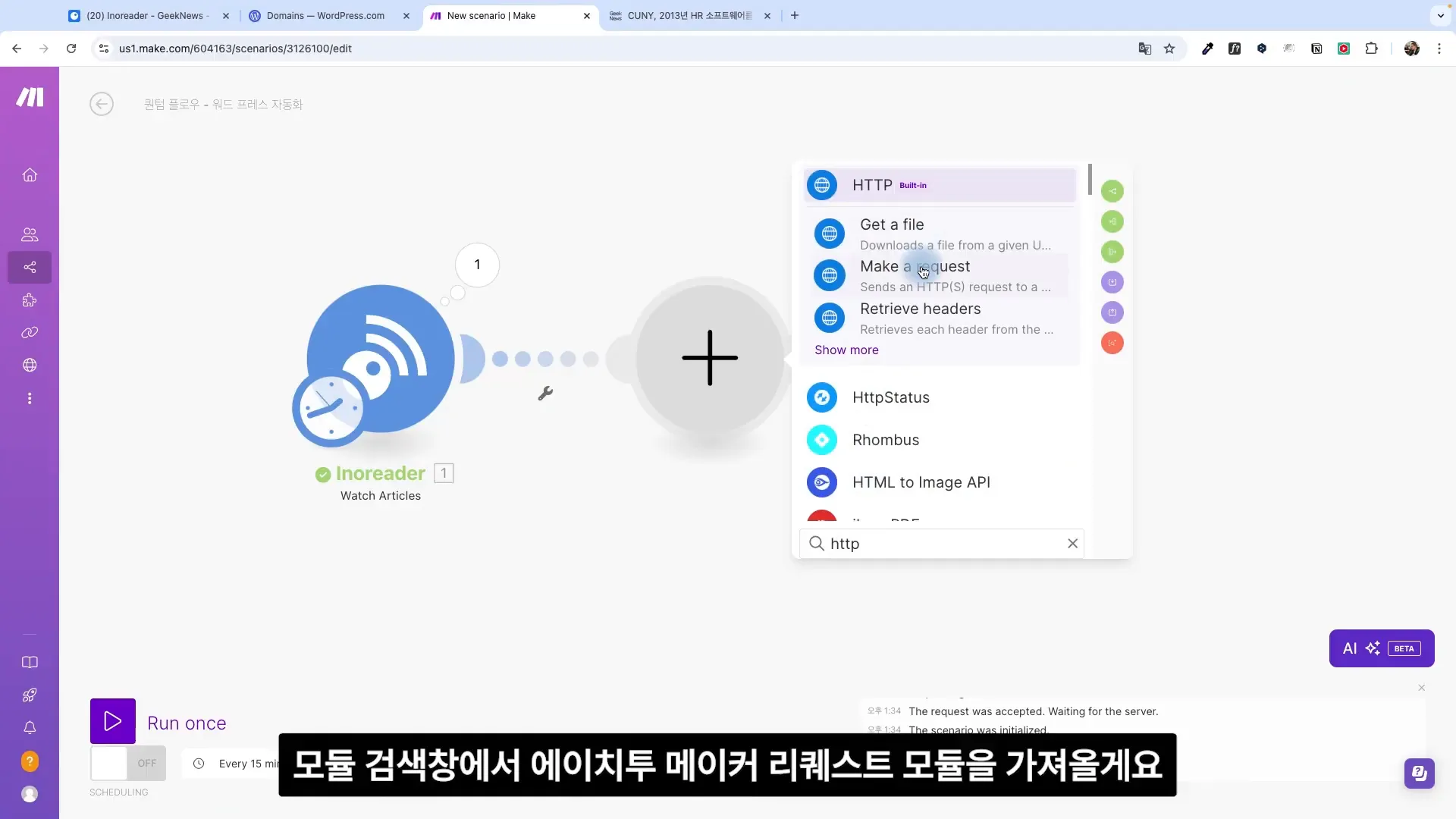1456x819 pixels.
Task: Click Show more HTTP options
Action: click(847, 349)
